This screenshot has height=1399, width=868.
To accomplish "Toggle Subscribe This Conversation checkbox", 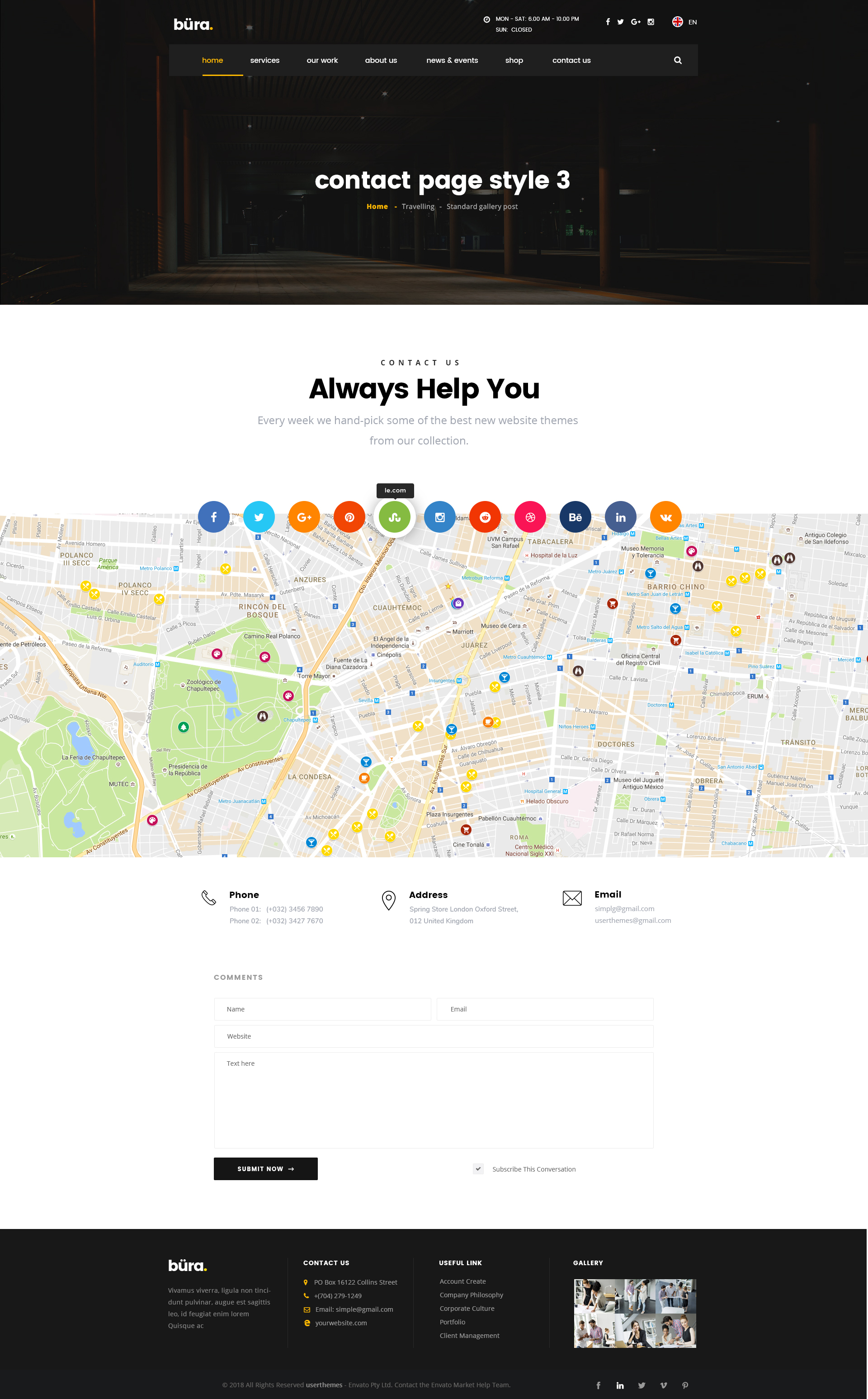I will [478, 1169].
